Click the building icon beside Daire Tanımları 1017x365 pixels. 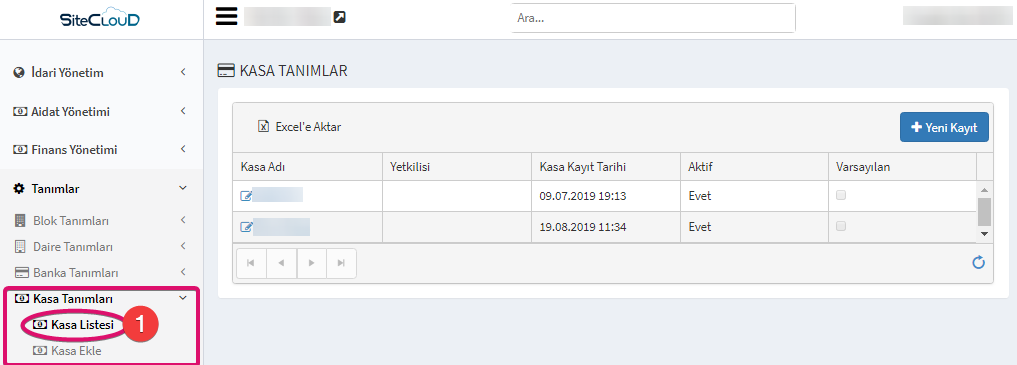(x=20, y=247)
